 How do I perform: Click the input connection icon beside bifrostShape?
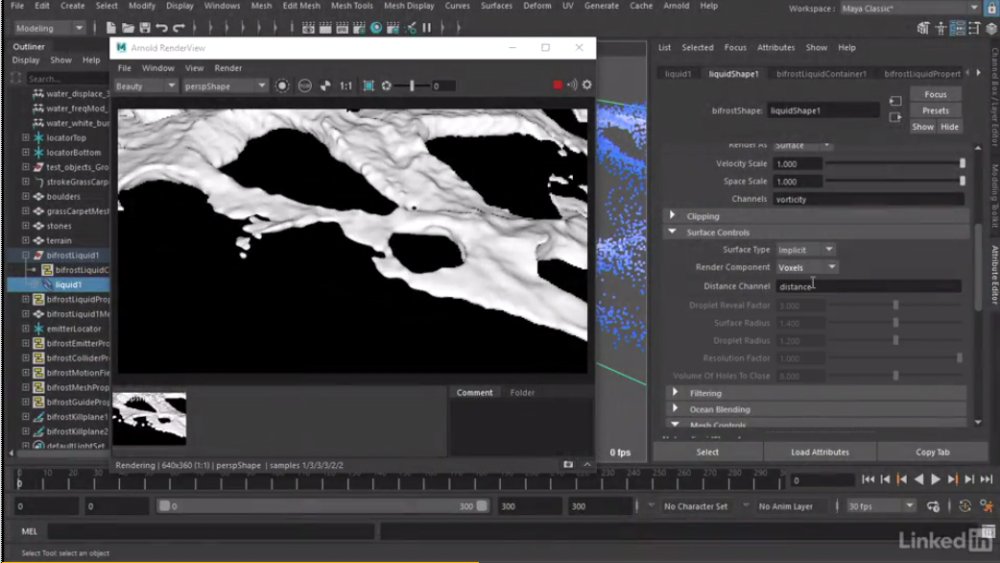[x=895, y=101]
